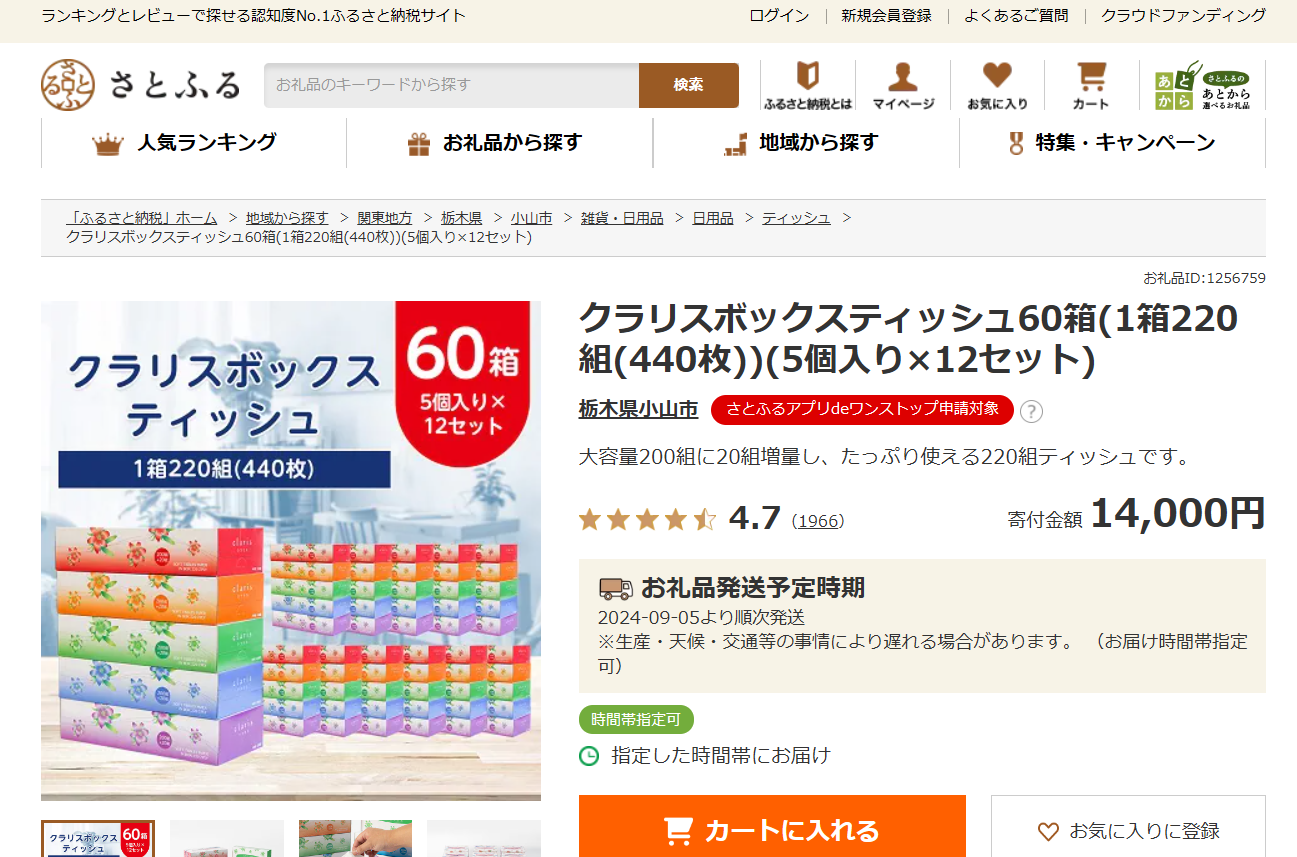The height and width of the screenshot is (857, 1297).
Task: Click 寄付金額 14,000円 price text
Action: (x=1136, y=514)
